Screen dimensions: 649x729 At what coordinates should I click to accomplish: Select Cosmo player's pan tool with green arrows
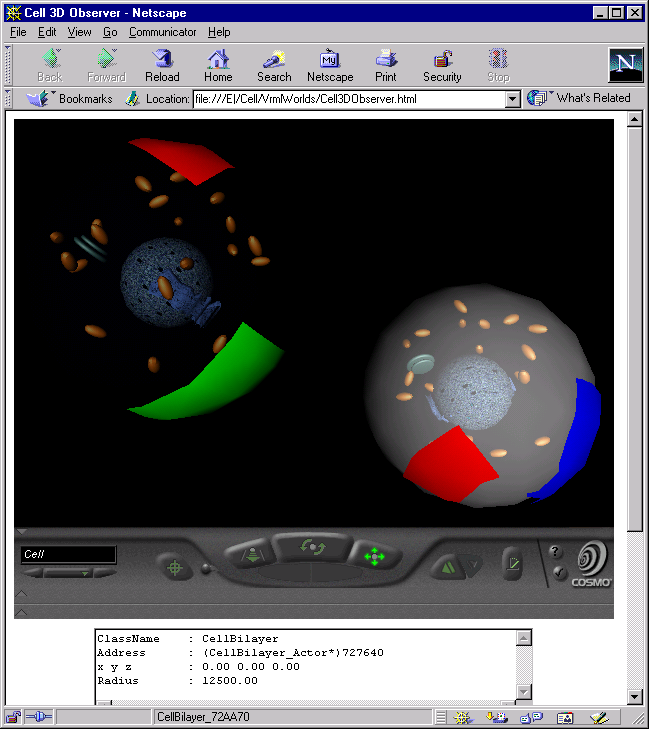click(375, 557)
